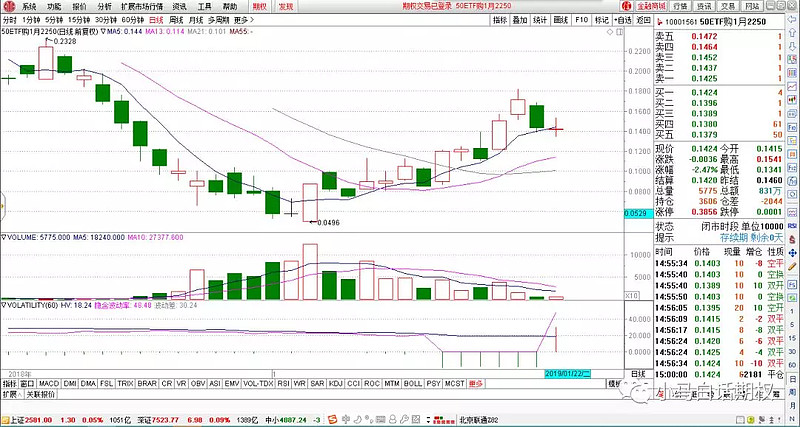Select the 1分钟 period
This screenshot has height=427, width=800.
point(31,20)
